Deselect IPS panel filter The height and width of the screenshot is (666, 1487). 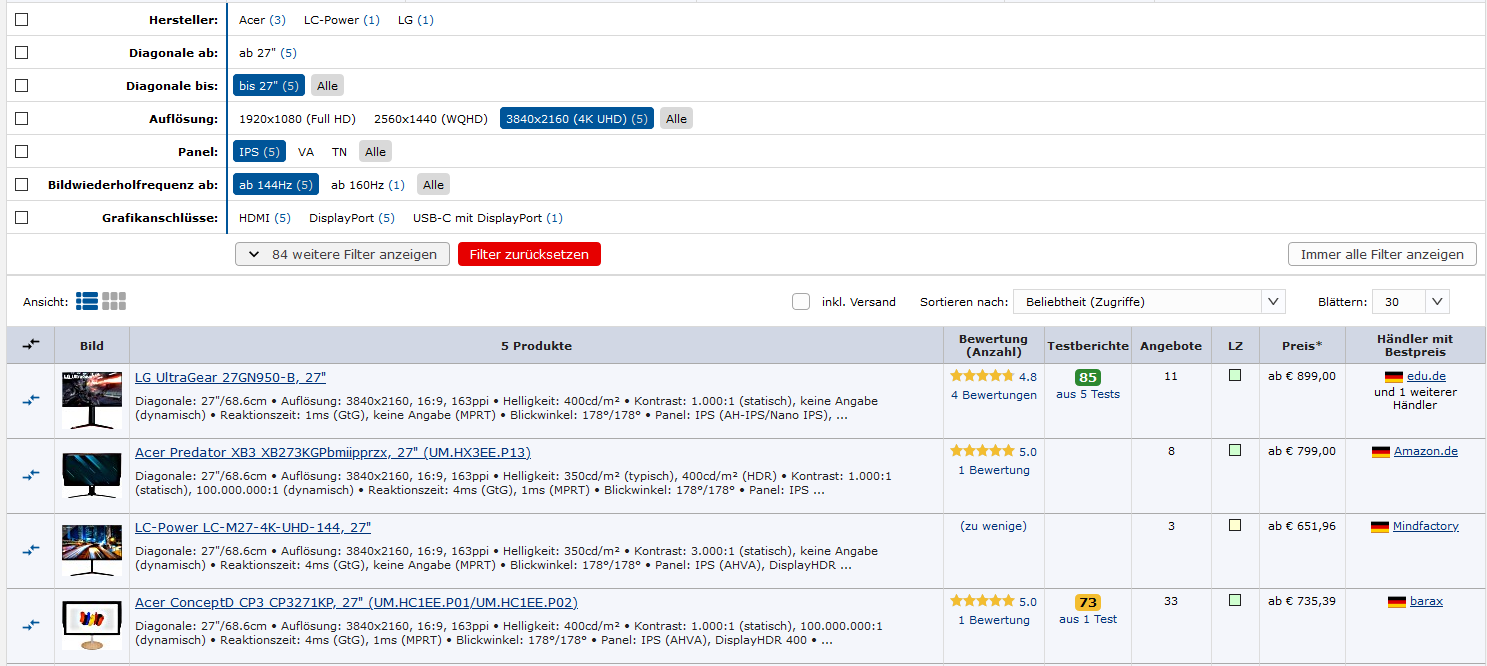[x=259, y=152]
